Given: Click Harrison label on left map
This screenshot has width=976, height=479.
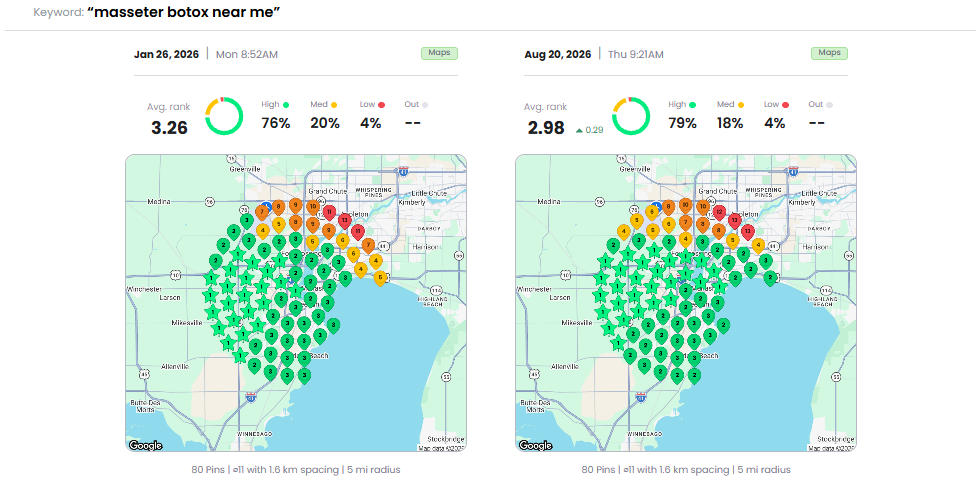Looking at the screenshot, I should point(426,247).
